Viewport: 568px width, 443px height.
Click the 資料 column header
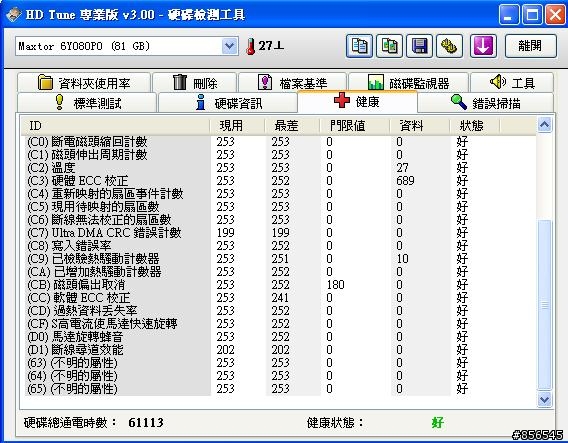(419, 126)
